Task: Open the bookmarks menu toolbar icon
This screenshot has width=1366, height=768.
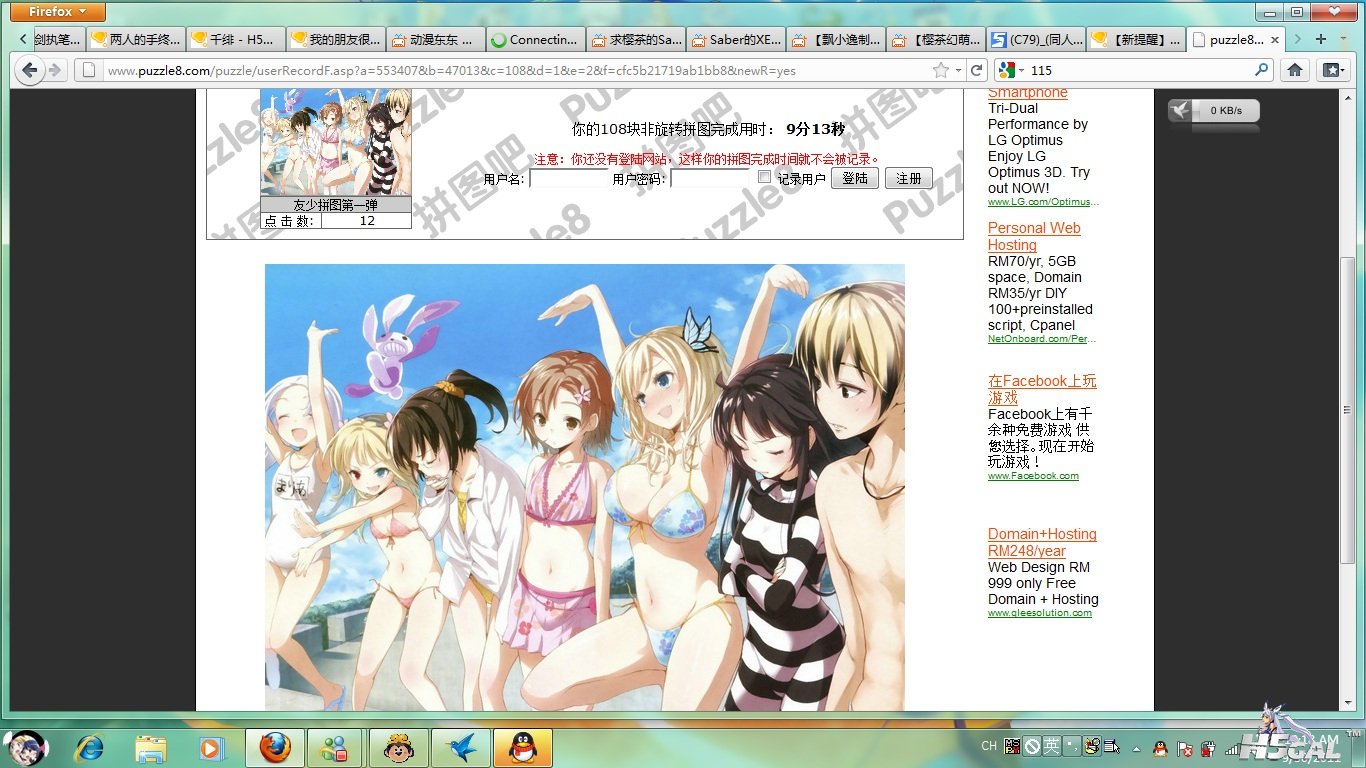Action: (1331, 70)
